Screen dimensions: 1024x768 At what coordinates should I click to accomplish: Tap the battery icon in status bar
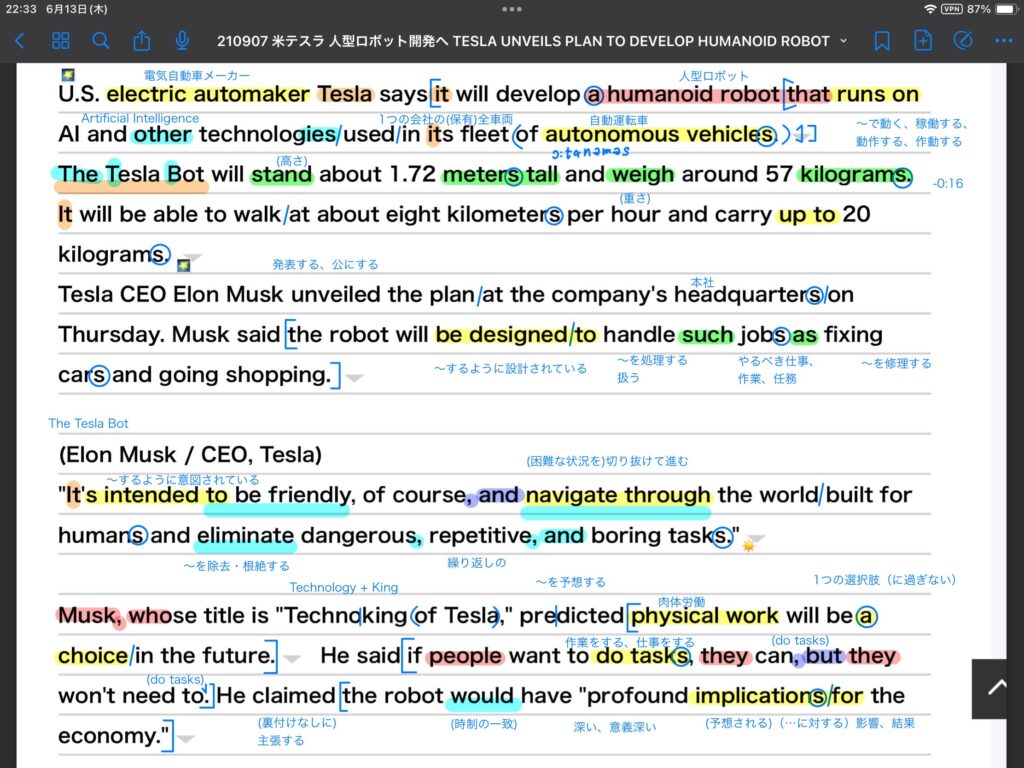coord(1006,9)
